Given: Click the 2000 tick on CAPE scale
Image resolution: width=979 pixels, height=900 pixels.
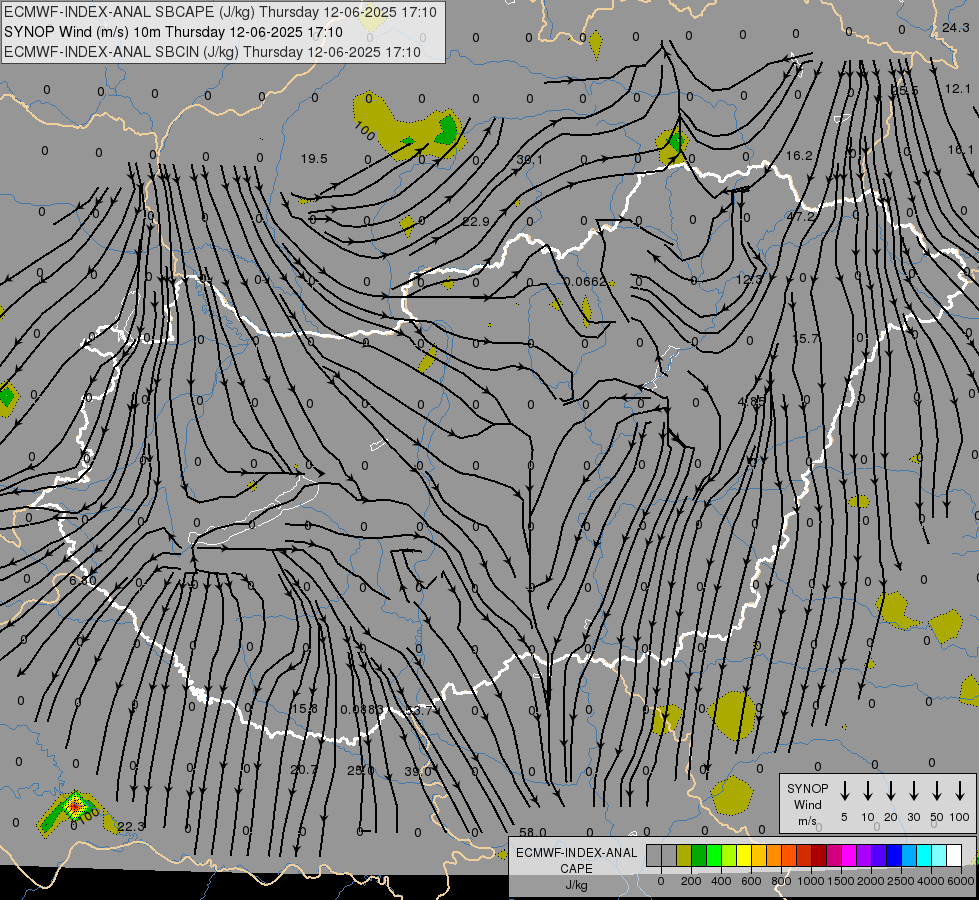Looking at the screenshot, I should (x=870, y=881).
